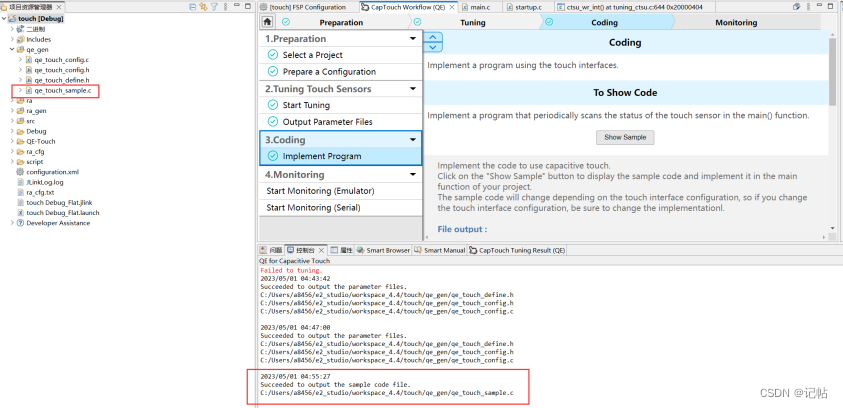Expand the script folder arrow
Image resolution: width=843 pixels, height=408 pixels.
[x=12, y=162]
